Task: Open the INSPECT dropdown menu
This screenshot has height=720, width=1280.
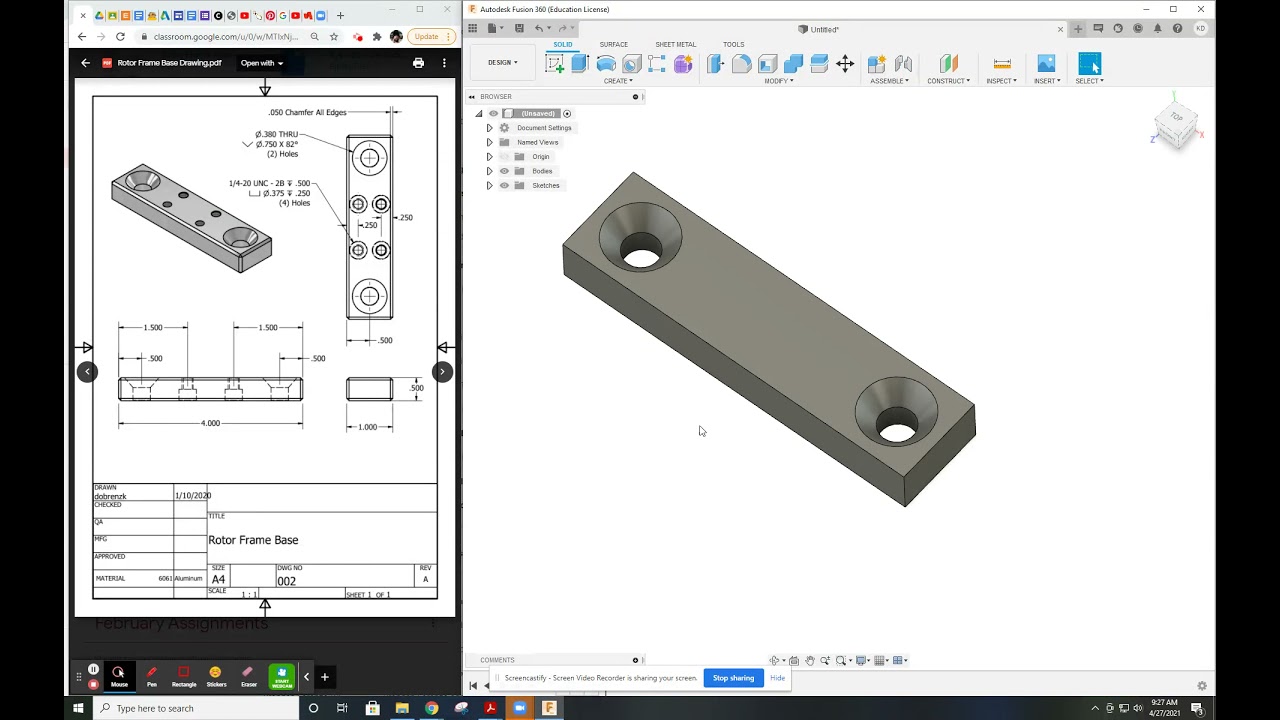Action: [x=1001, y=81]
